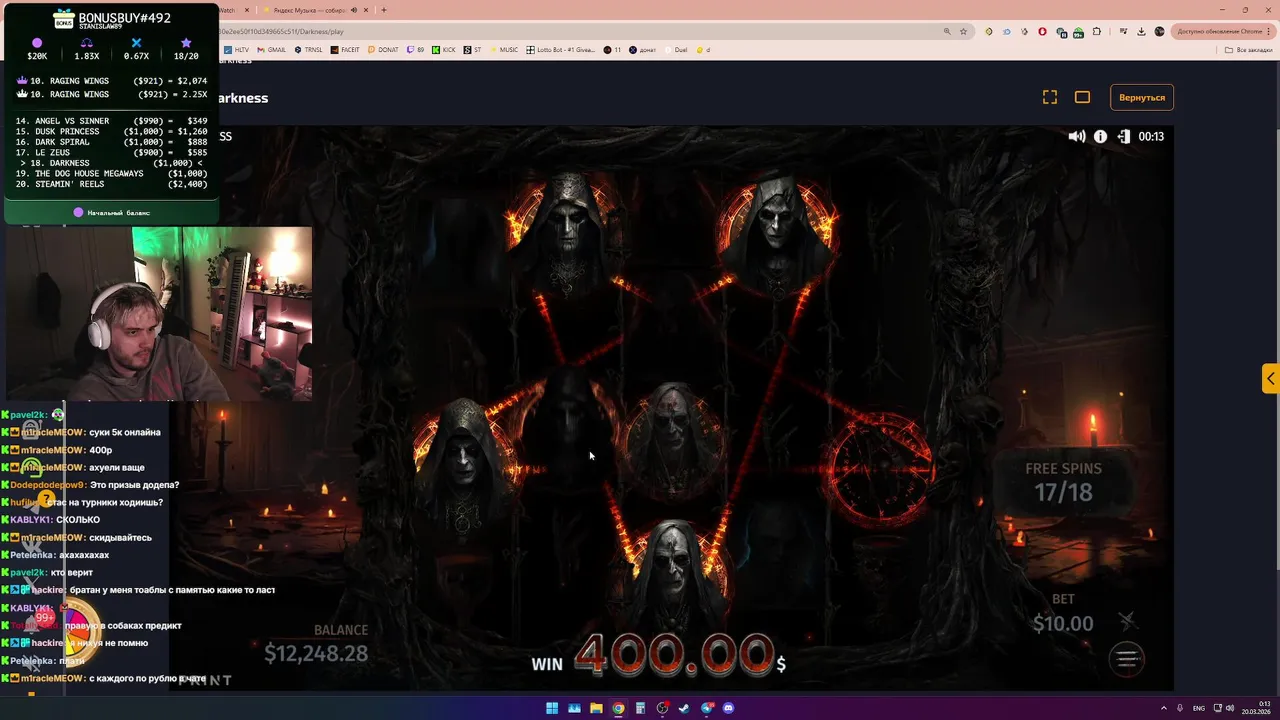Click the exit door icon beside timer
The width and height of the screenshot is (1280, 720).
[x=1124, y=136]
